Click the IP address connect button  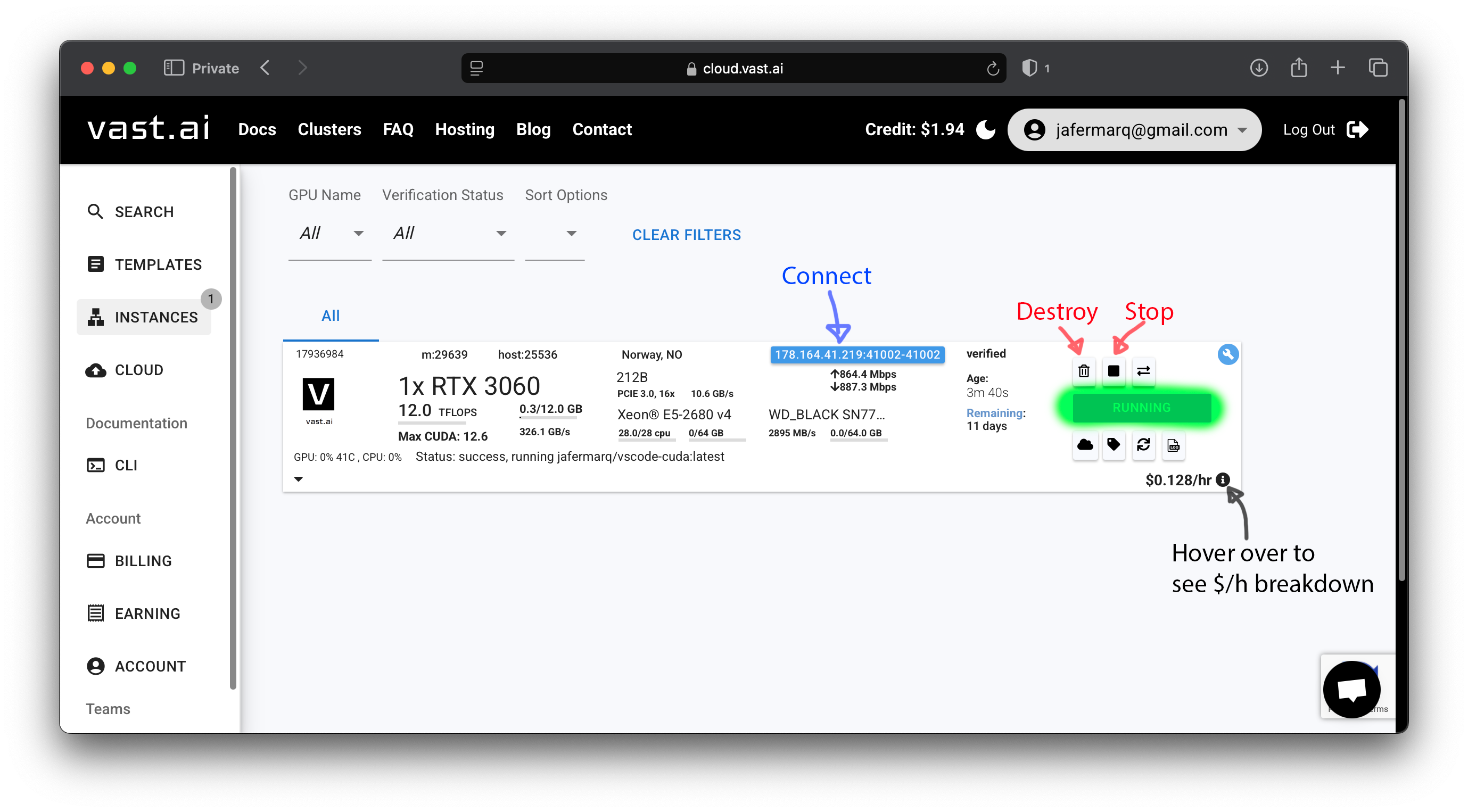[857, 354]
